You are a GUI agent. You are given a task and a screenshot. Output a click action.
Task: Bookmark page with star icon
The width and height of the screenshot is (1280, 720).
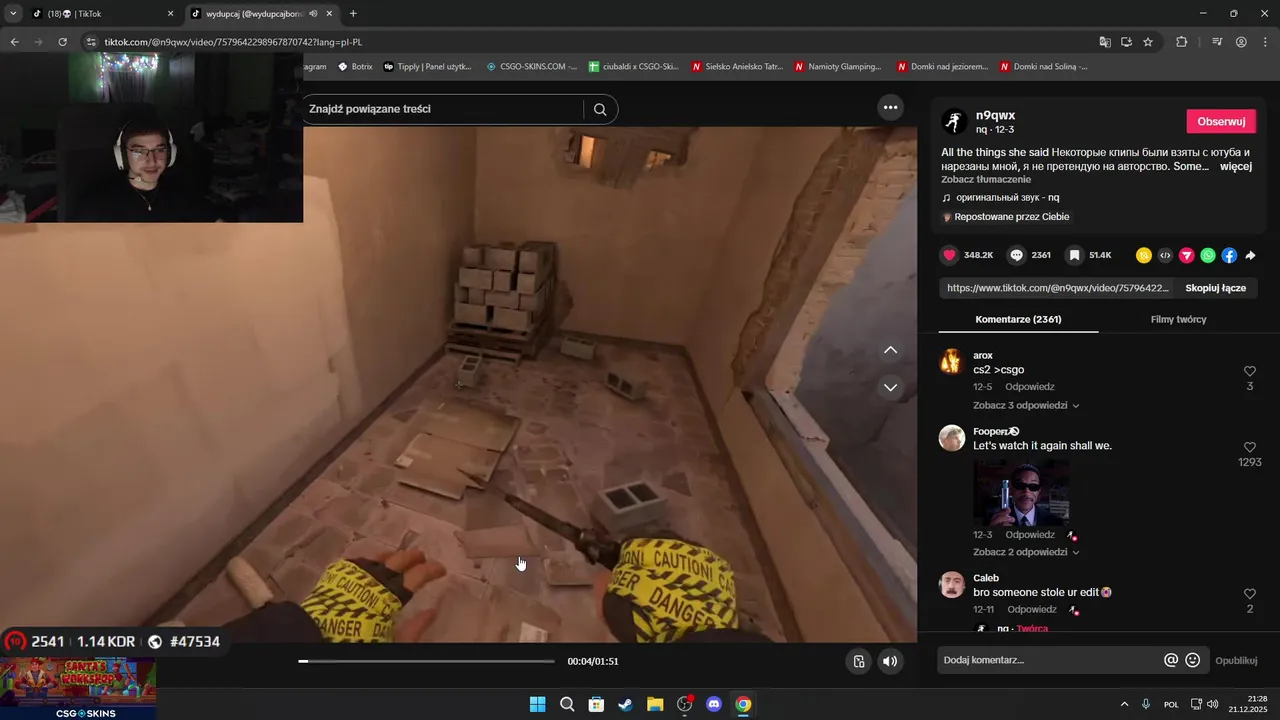(x=1148, y=42)
